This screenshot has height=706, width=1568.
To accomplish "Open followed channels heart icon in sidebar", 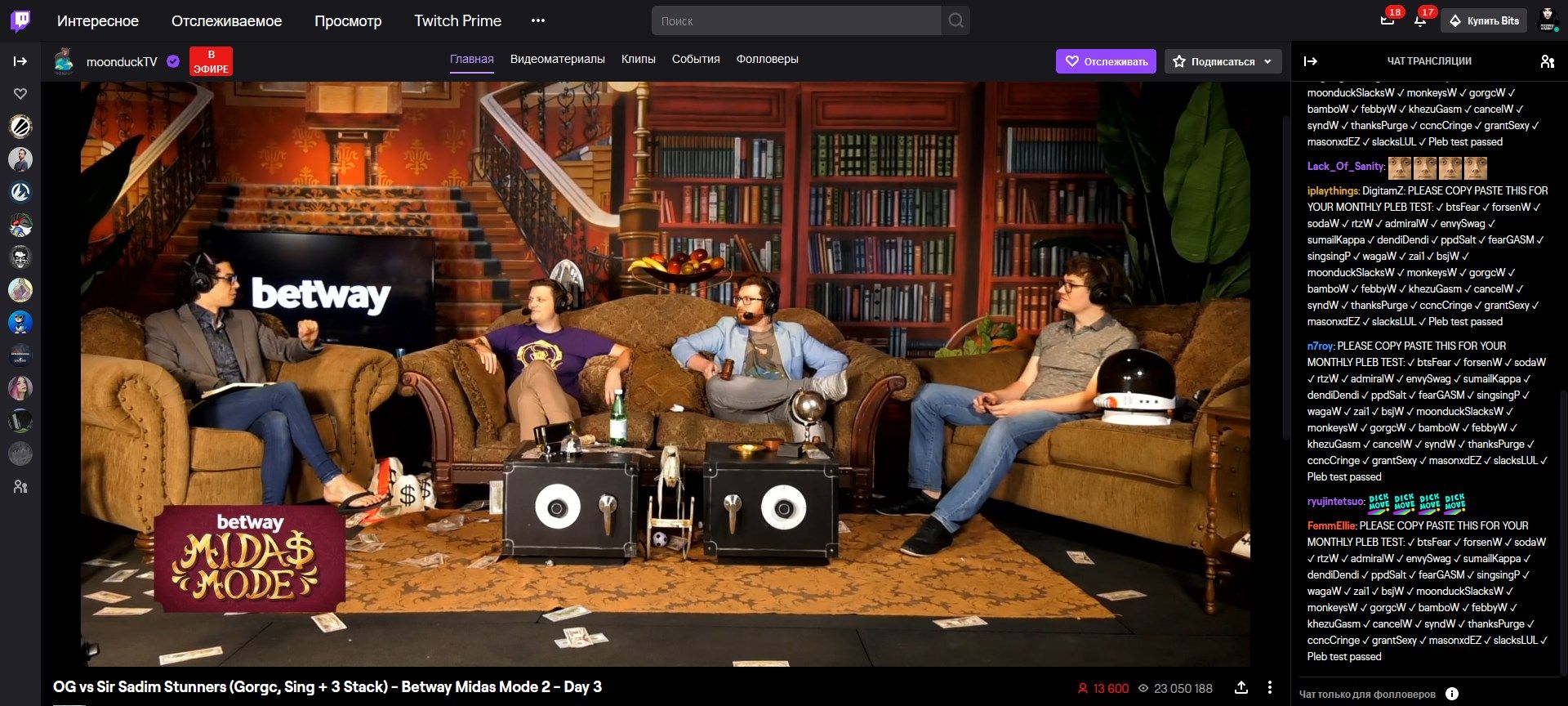I will [x=20, y=94].
